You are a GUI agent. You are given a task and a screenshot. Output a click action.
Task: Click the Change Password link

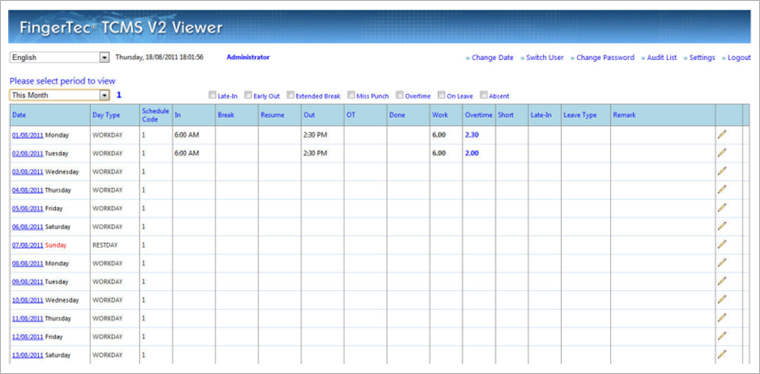[605, 58]
